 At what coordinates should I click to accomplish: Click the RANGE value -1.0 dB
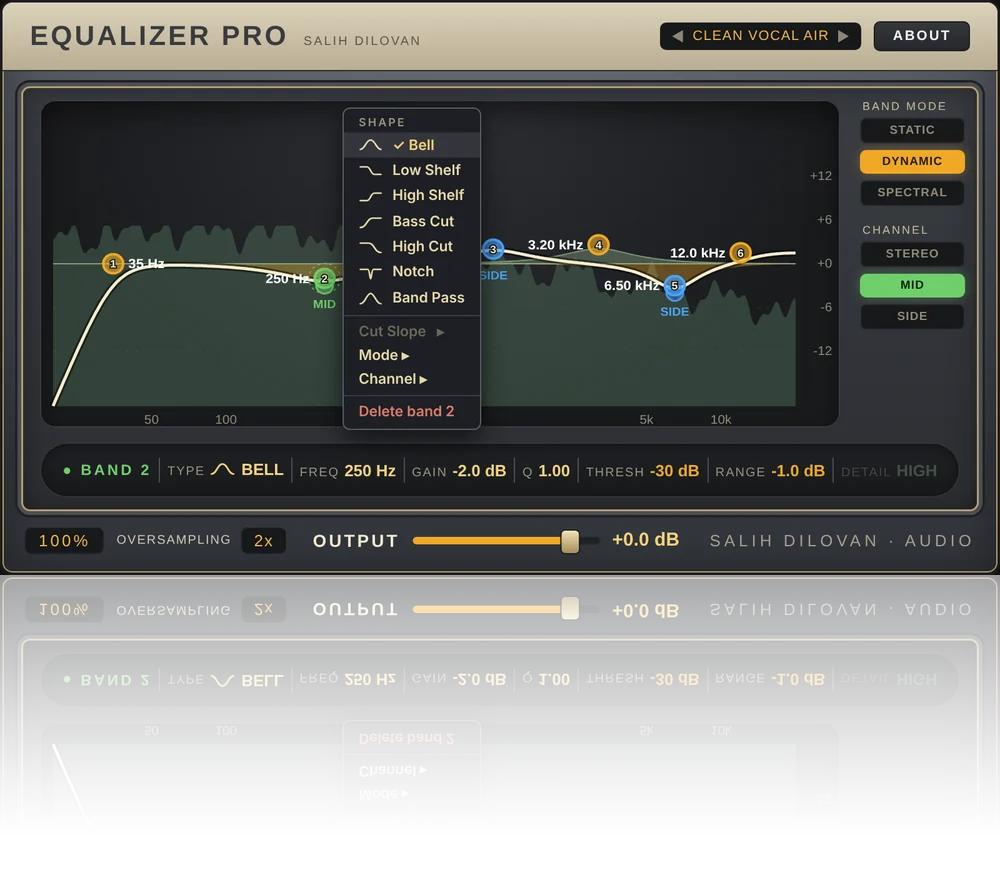click(x=798, y=471)
